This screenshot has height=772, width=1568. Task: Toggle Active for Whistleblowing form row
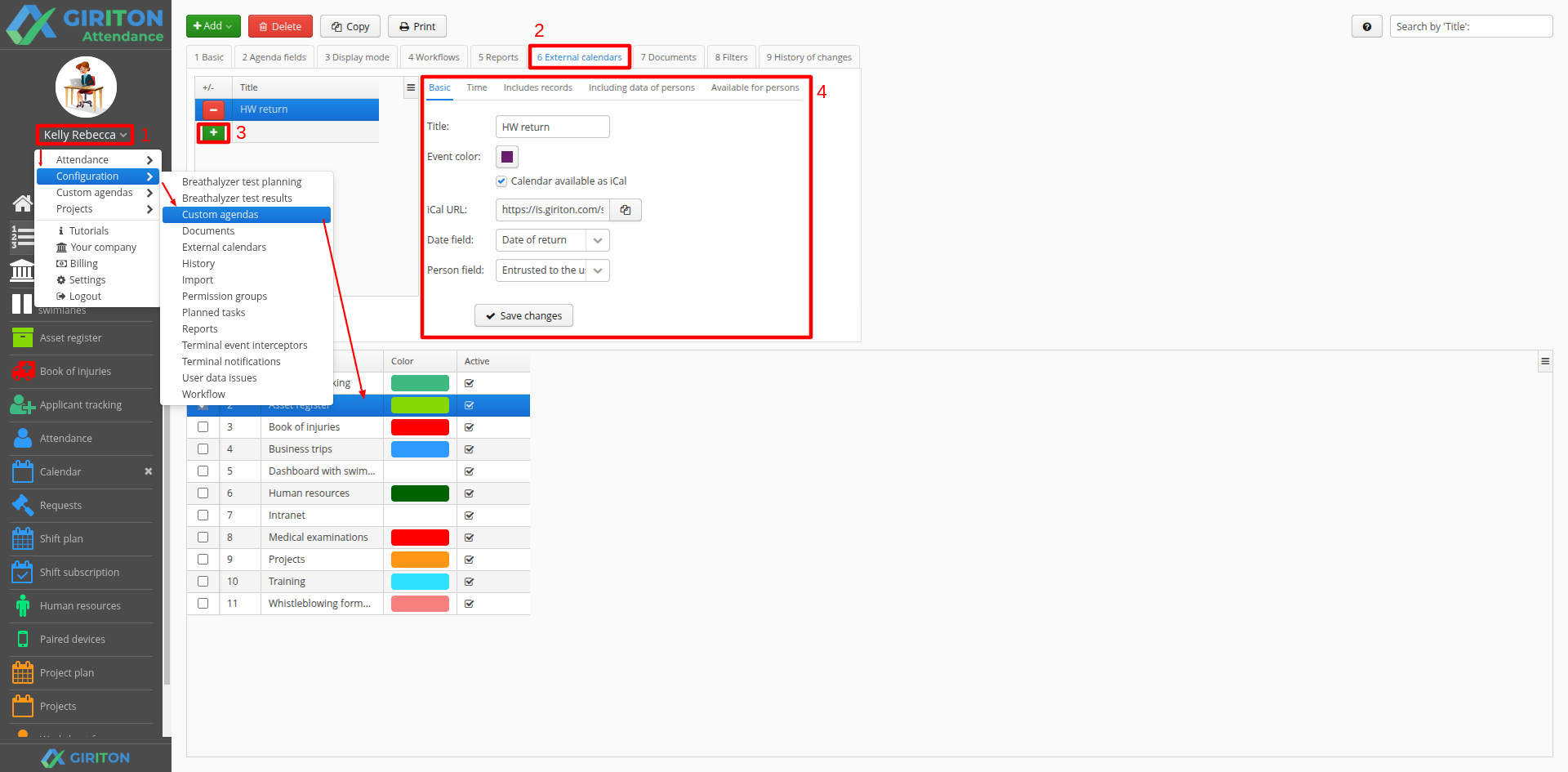click(470, 604)
